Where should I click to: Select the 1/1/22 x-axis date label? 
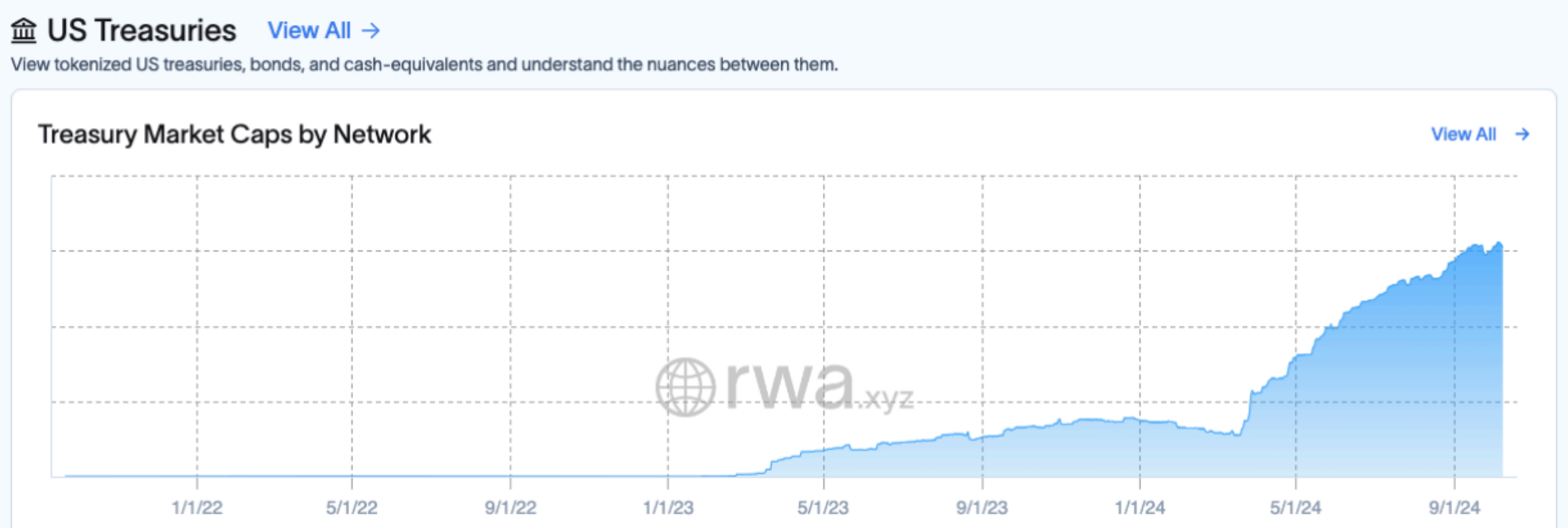tap(197, 508)
